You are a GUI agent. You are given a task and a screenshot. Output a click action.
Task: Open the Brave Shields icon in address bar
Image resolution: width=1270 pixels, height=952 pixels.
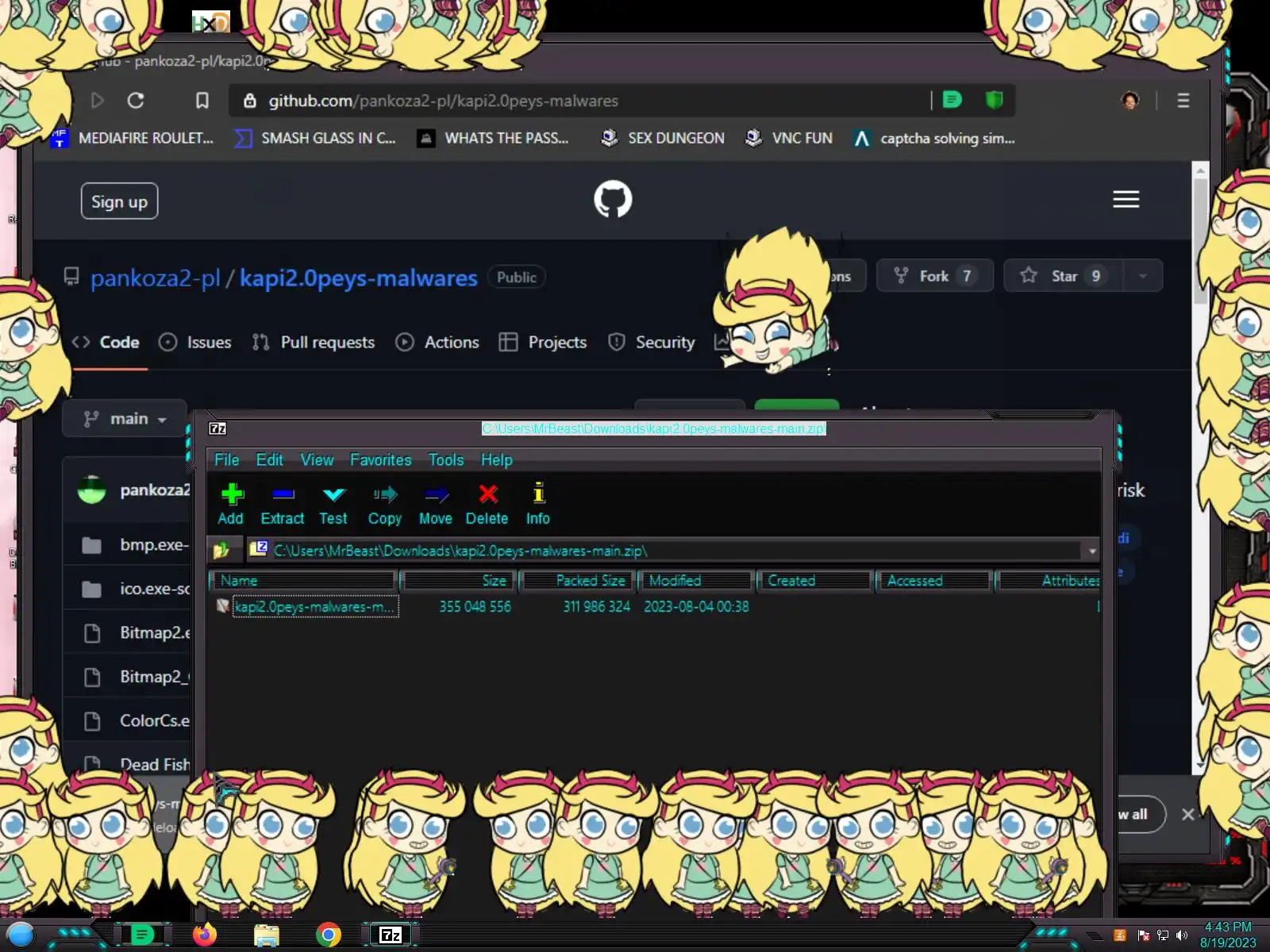pyautogui.click(x=994, y=100)
